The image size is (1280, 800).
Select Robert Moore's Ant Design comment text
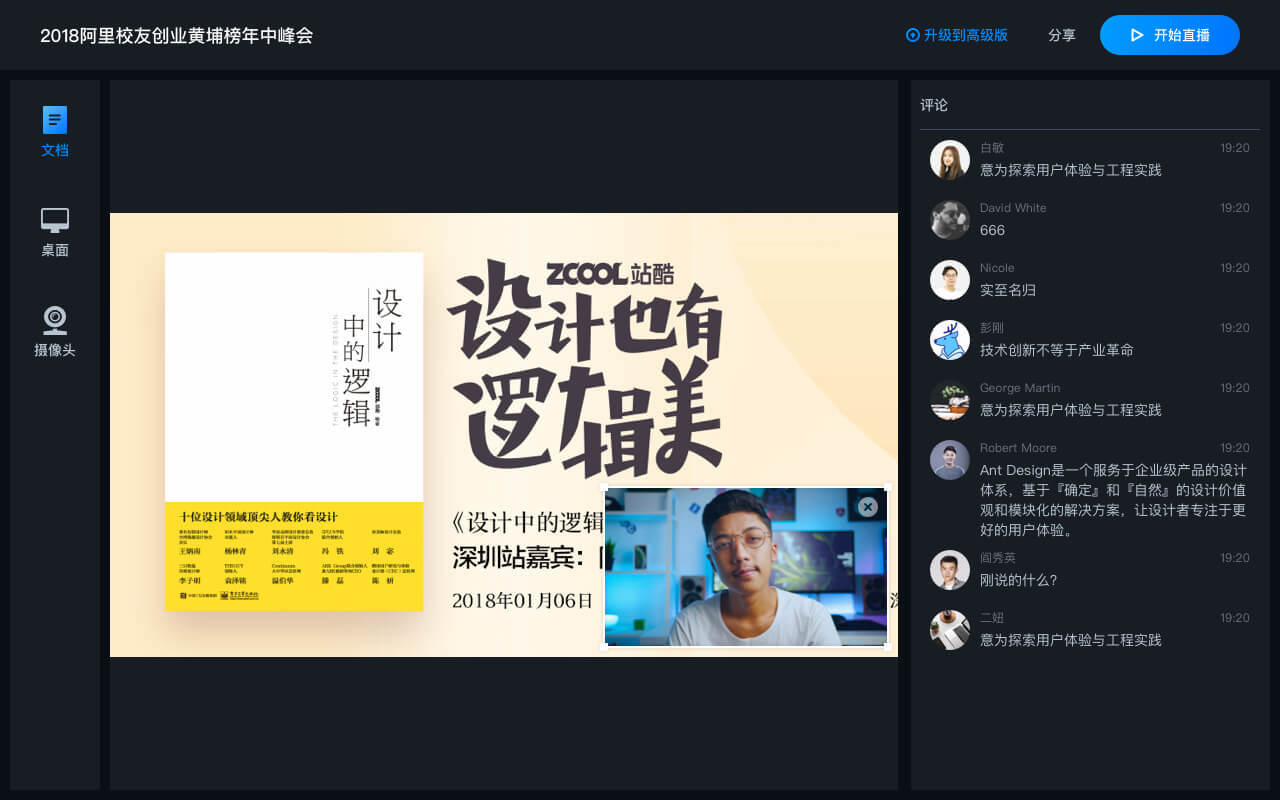click(1112, 500)
